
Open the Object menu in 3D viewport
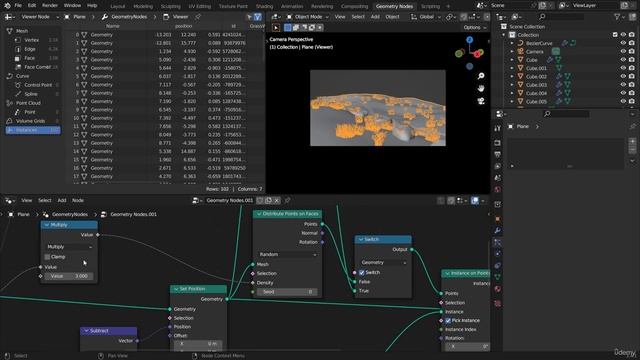[392, 17]
